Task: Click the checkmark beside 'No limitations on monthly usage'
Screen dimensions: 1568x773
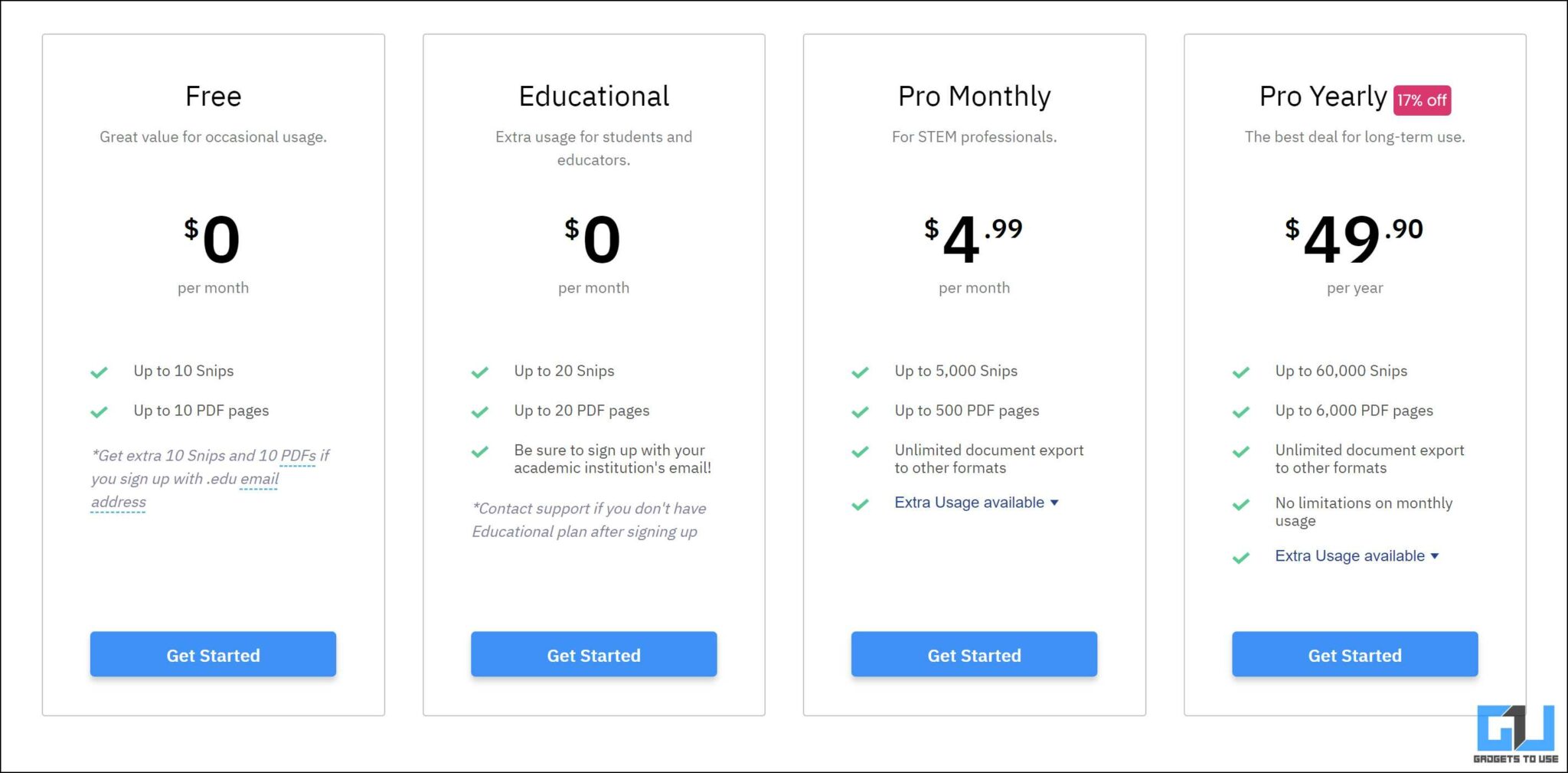Action: coord(1240,505)
